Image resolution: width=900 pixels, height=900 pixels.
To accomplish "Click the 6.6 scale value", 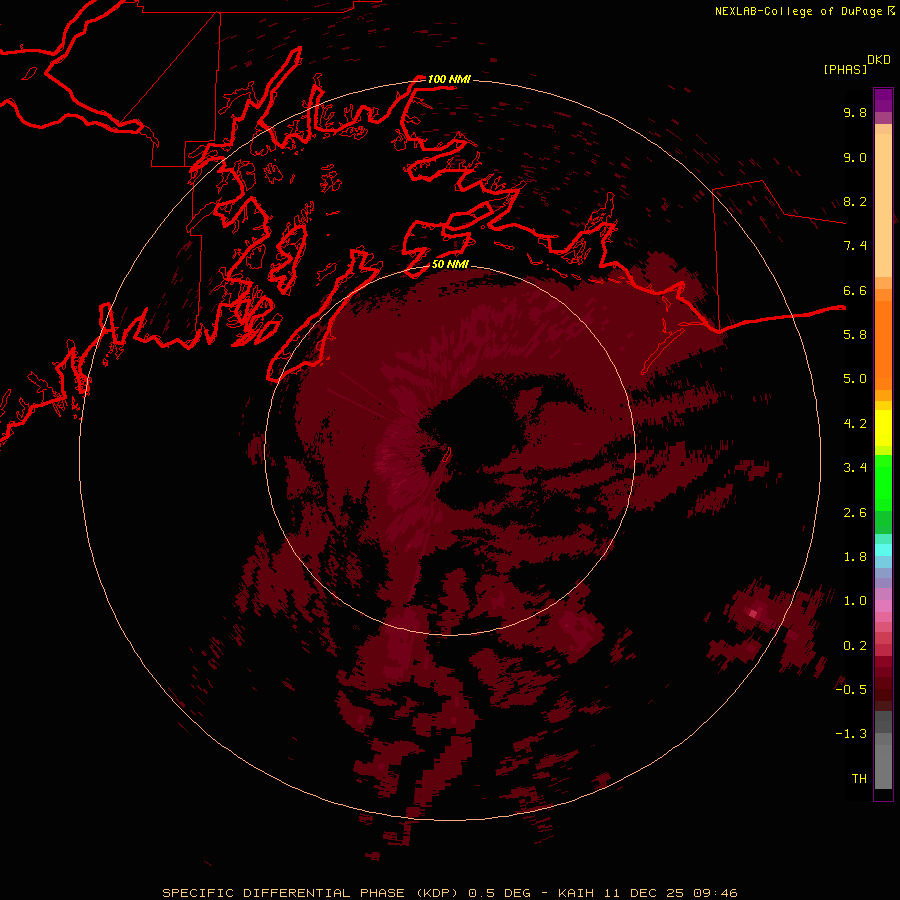I will pos(855,290).
